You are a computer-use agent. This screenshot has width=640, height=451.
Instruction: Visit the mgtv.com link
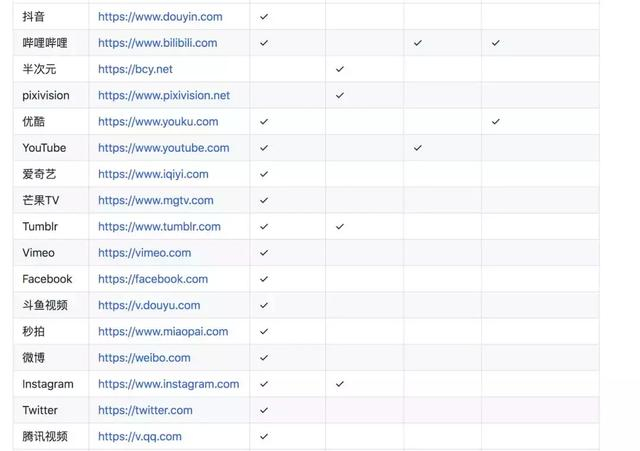pyautogui.click(x=156, y=200)
